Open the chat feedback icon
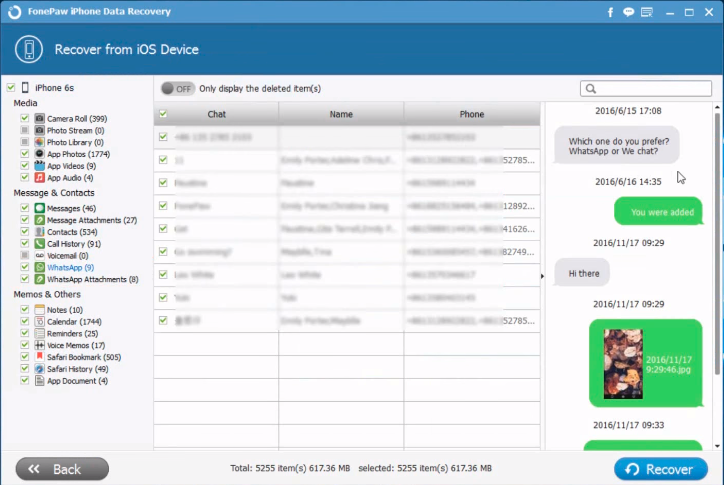The width and height of the screenshot is (724, 485). coord(628,12)
